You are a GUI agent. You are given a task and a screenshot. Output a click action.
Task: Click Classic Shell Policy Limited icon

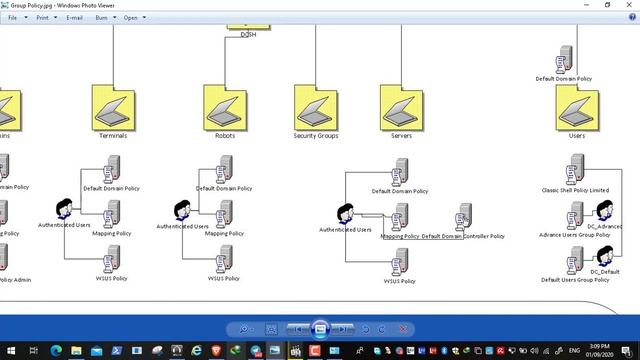[575, 169]
